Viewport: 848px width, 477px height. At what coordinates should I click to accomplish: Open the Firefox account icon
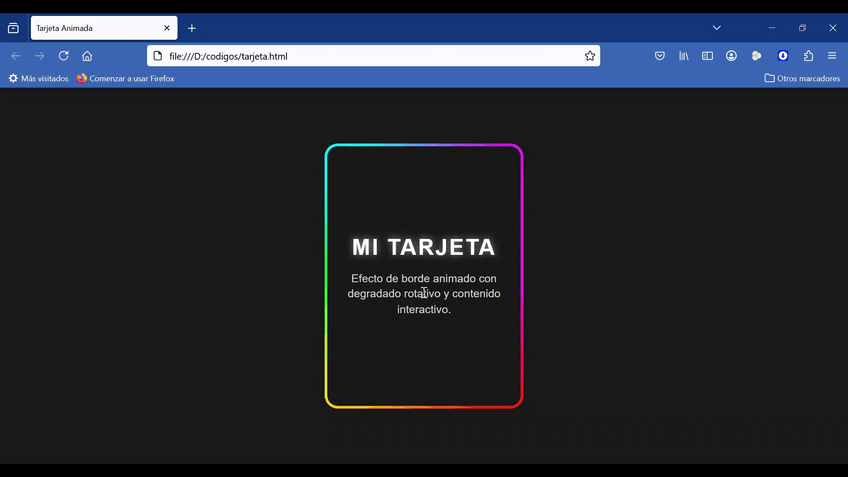[732, 56]
